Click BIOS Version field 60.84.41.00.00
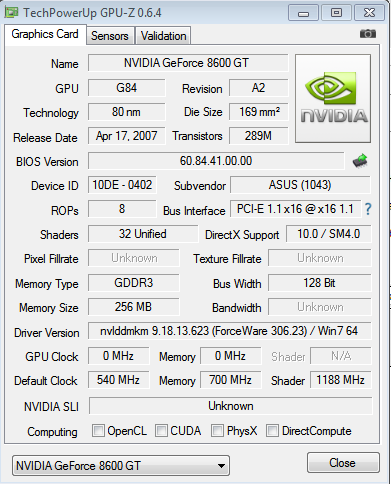Image resolution: width=391 pixels, height=484 pixels. (x=216, y=161)
